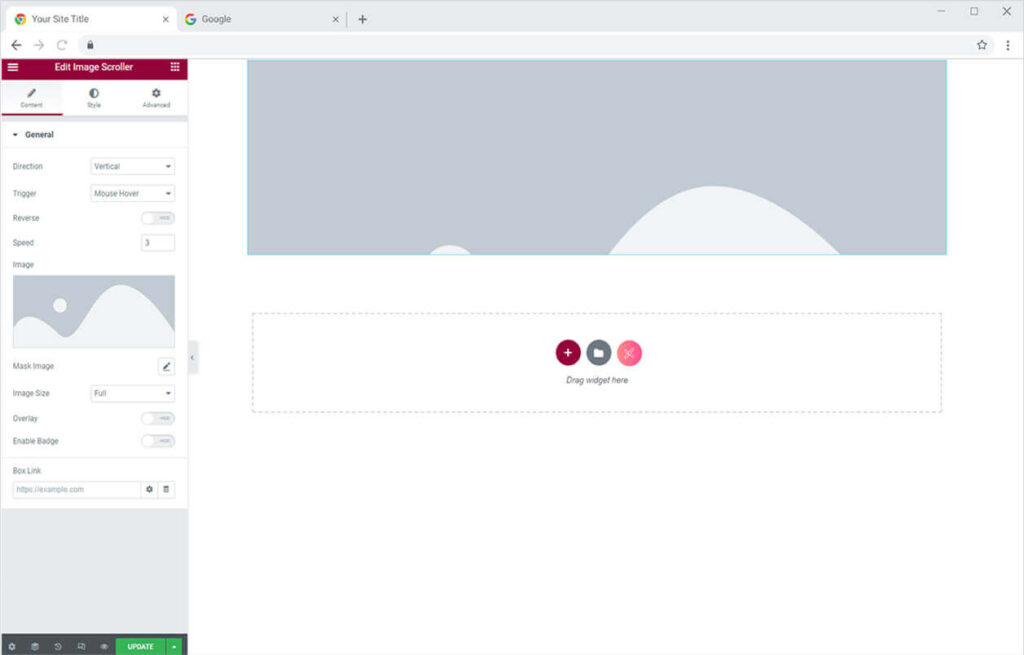Enable the Overlay switch
This screenshot has height=655, width=1024.
[157, 419]
